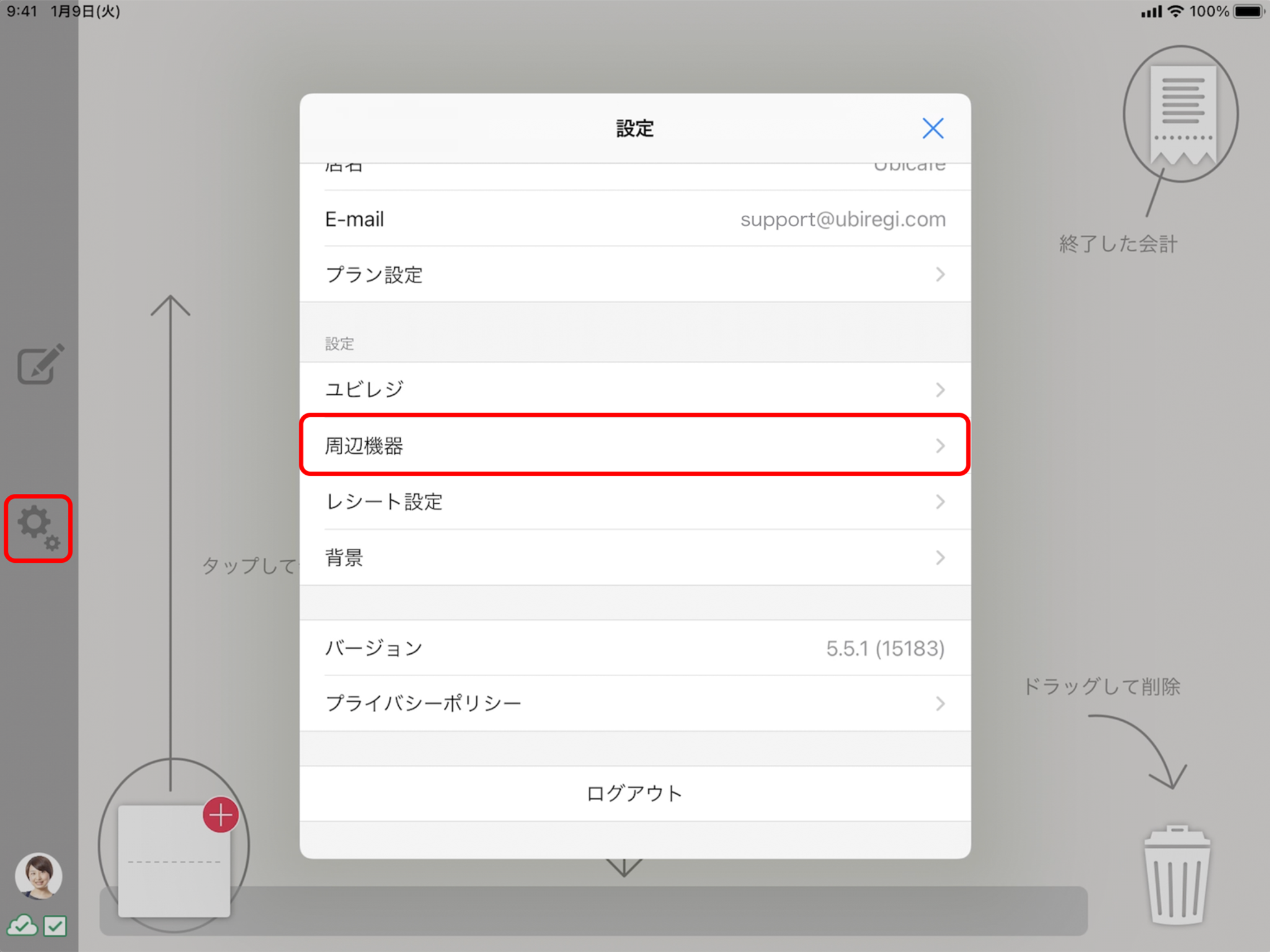
Task: Open 周辺機器 settings row
Action: click(635, 446)
